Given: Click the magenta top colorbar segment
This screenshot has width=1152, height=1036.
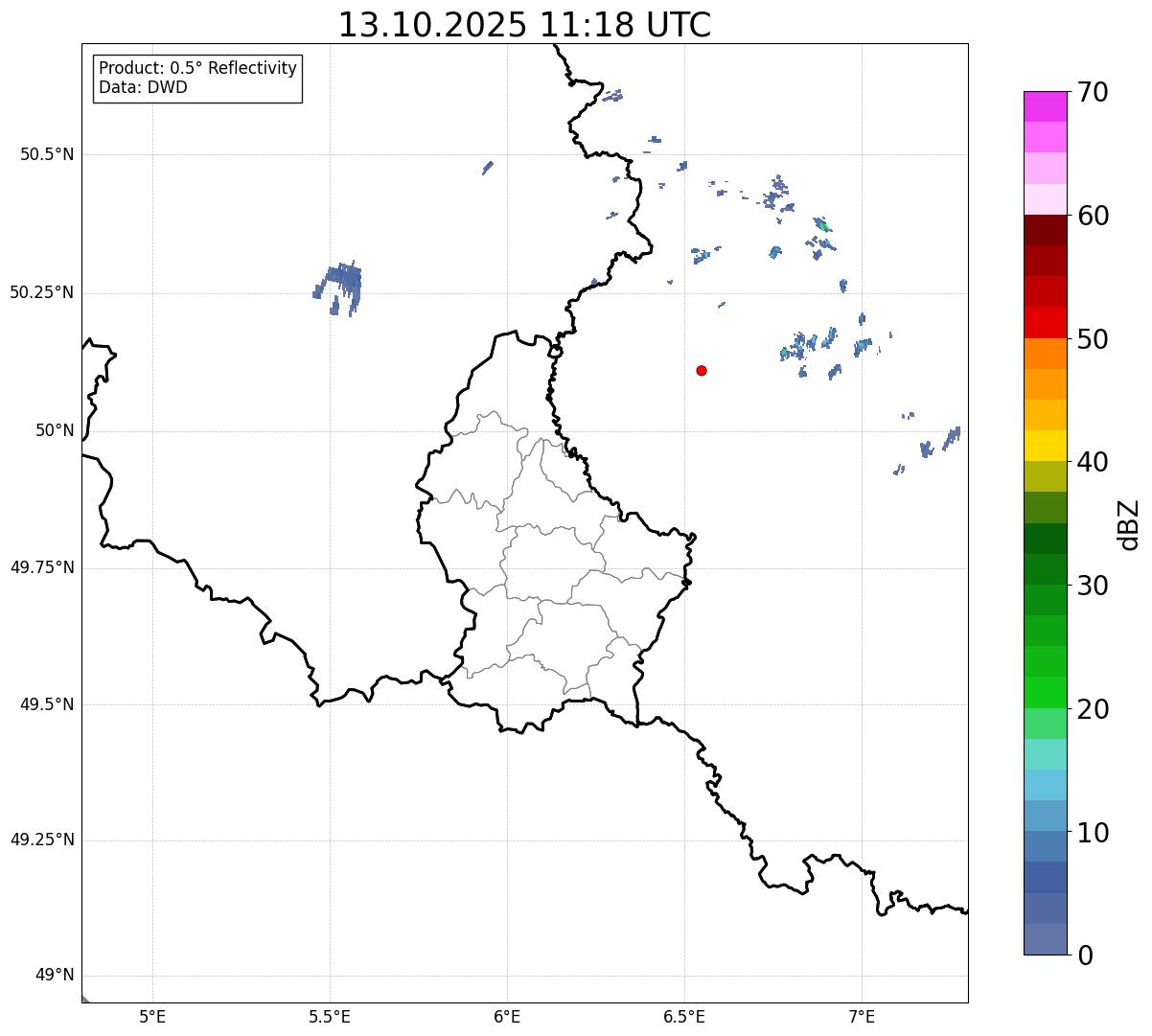Looking at the screenshot, I should (1045, 106).
